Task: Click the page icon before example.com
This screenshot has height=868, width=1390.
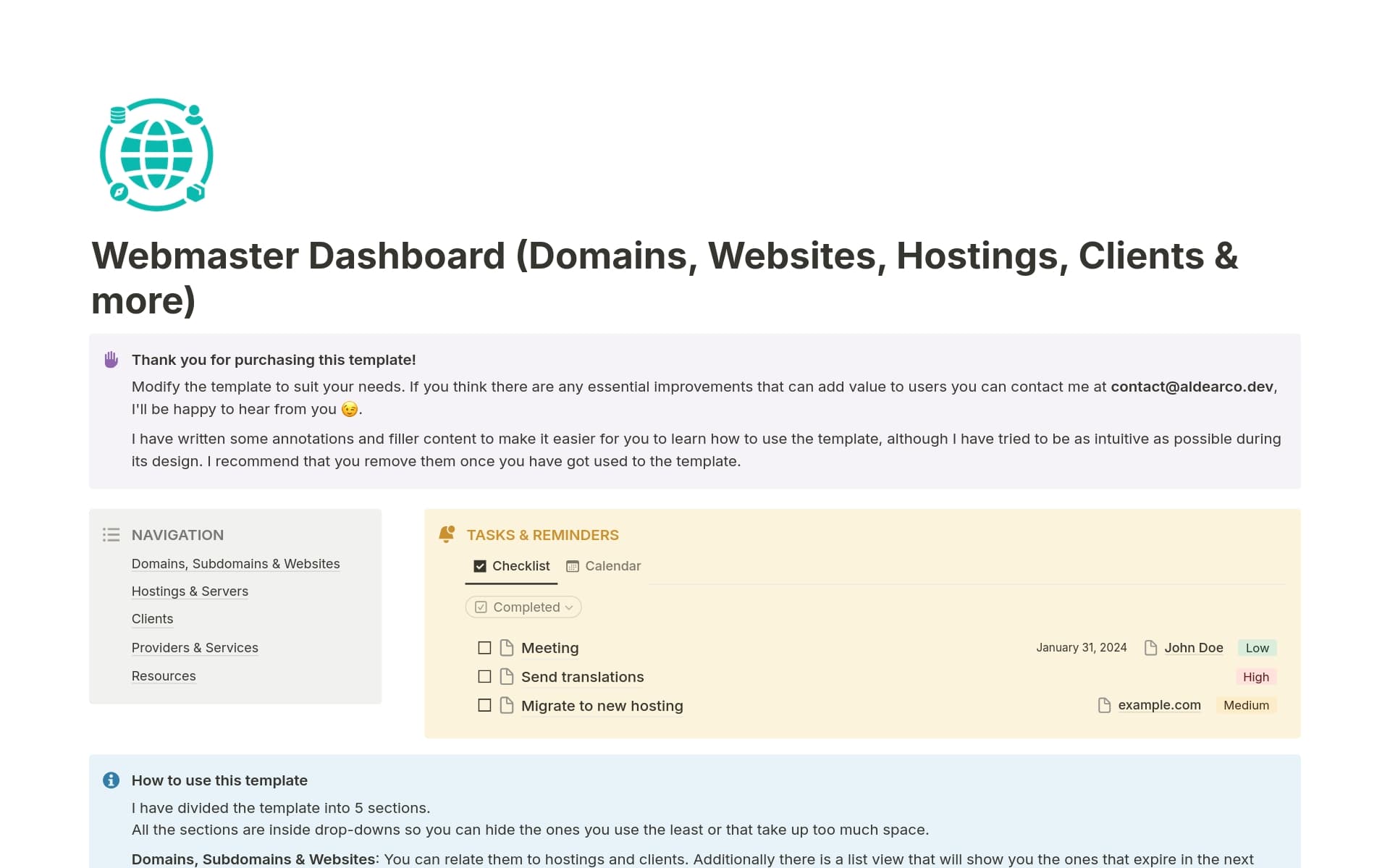Action: [1103, 704]
